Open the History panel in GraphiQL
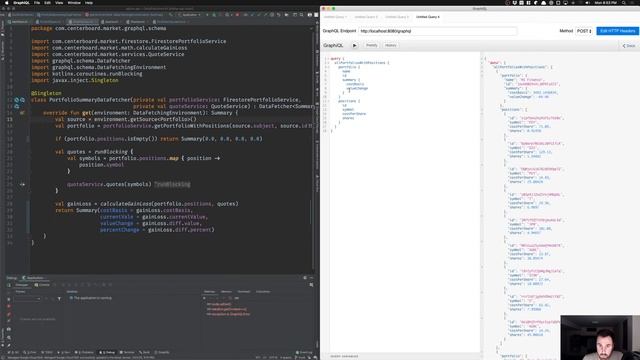 pos(391,45)
